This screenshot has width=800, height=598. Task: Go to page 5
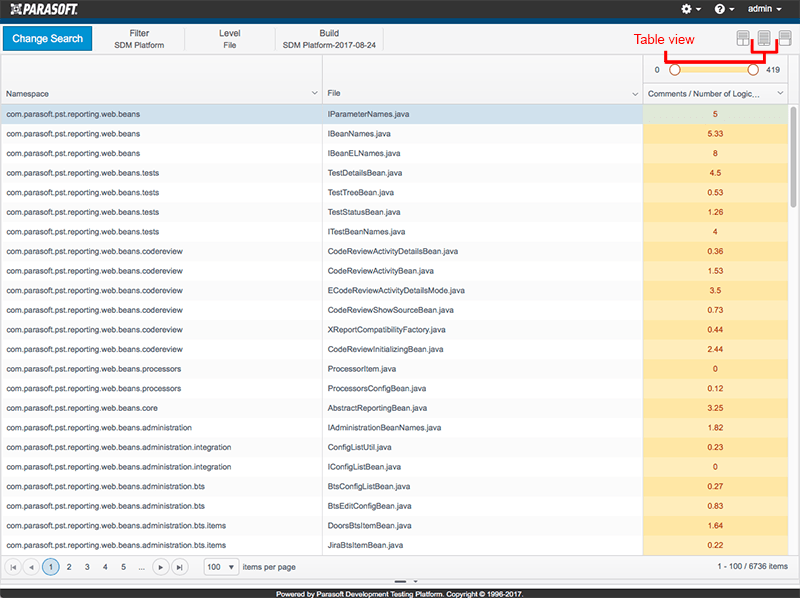123,567
